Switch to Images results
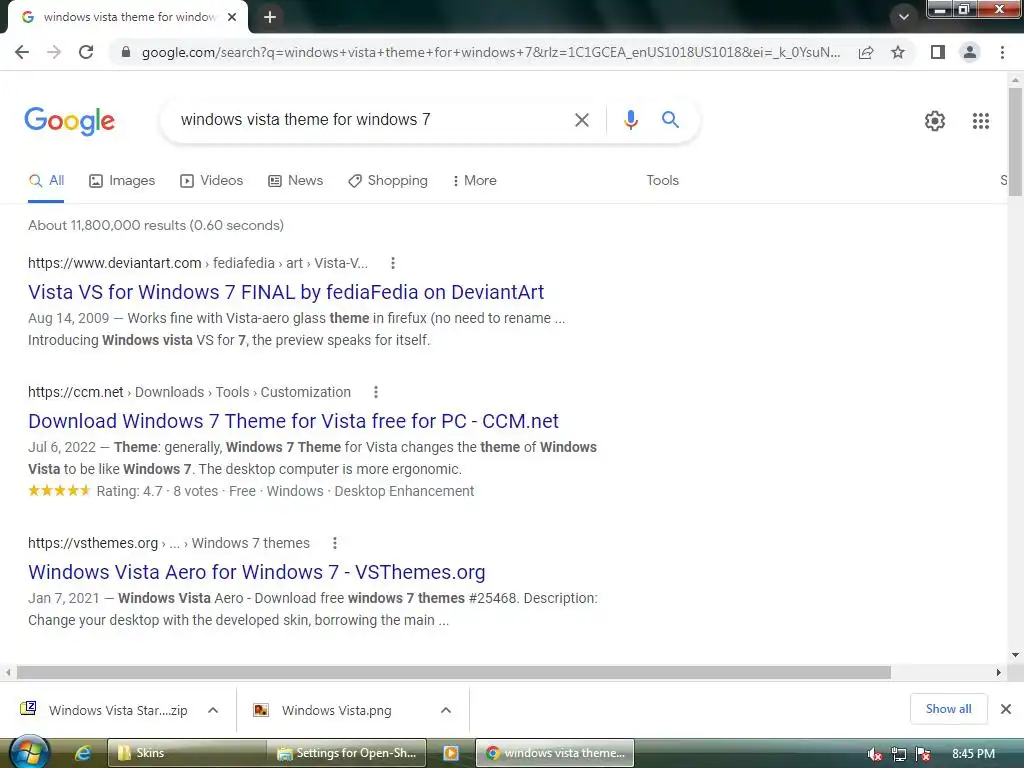The width and height of the screenshot is (1024, 768). click(x=122, y=181)
